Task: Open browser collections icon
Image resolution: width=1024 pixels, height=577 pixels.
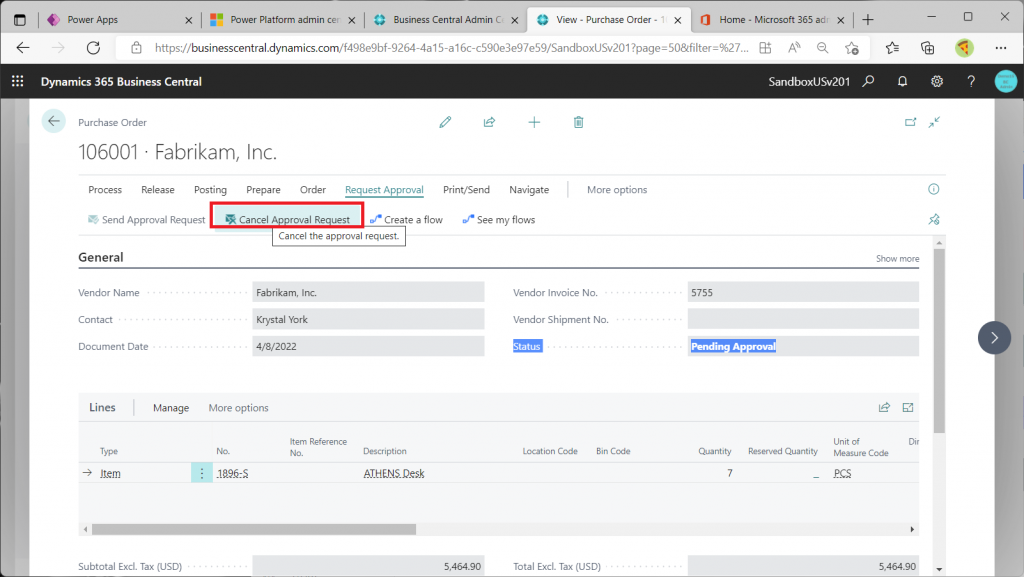Action: tap(927, 48)
